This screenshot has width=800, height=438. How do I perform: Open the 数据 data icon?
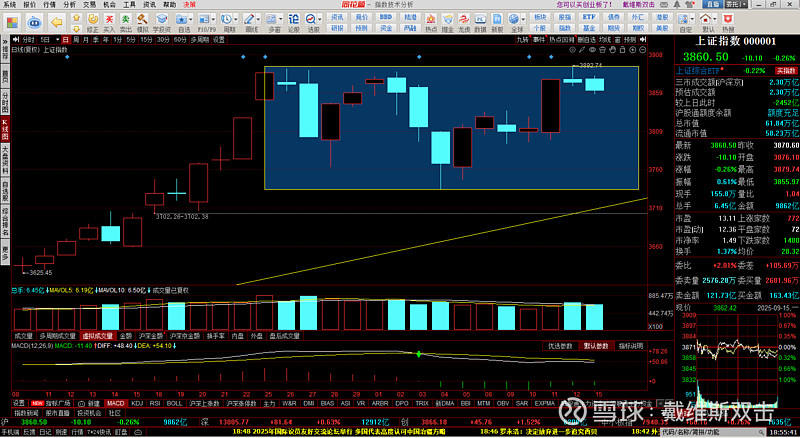coord(480,22)
